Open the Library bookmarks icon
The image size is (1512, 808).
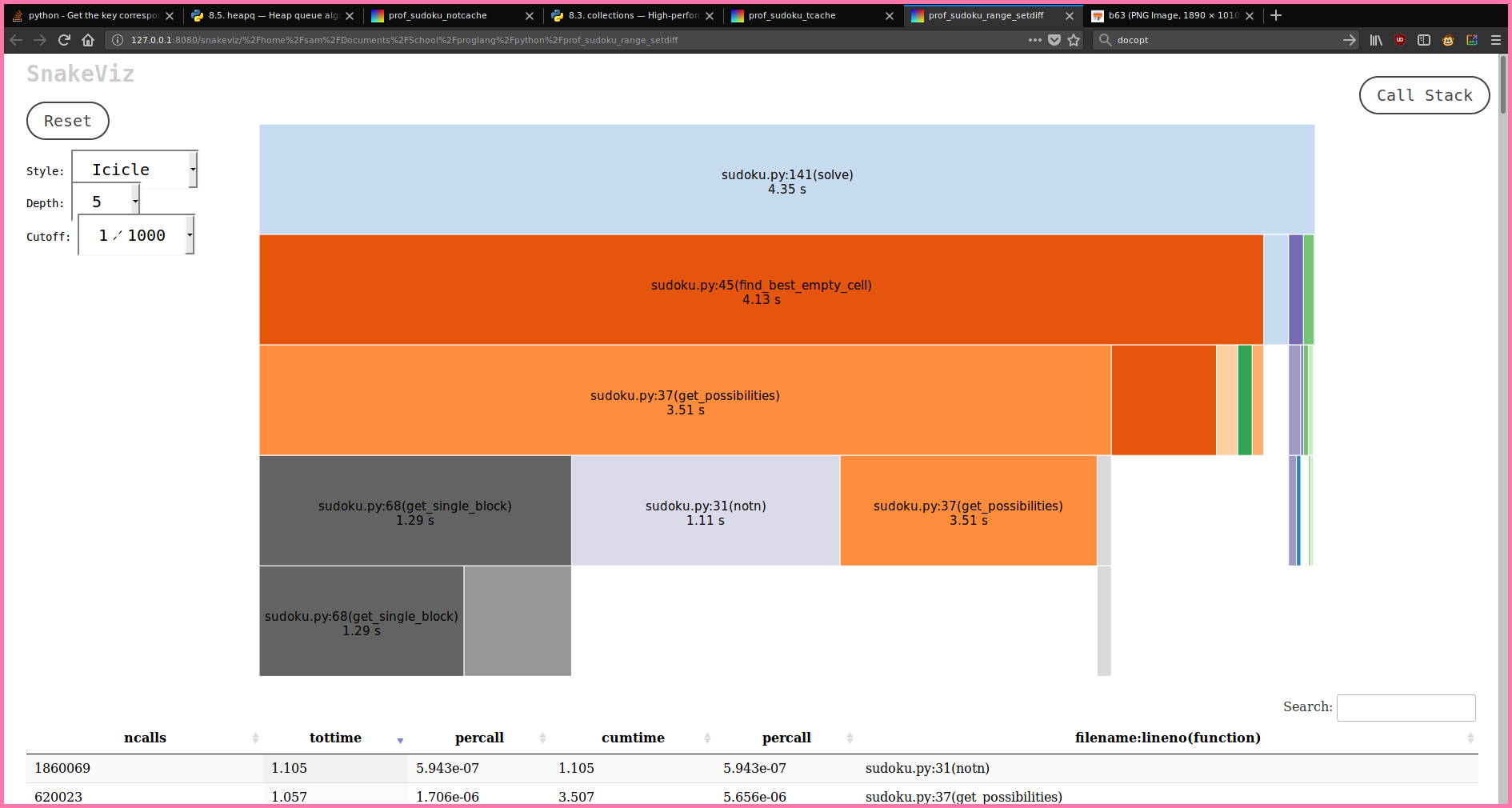(x=1376, y=40)
